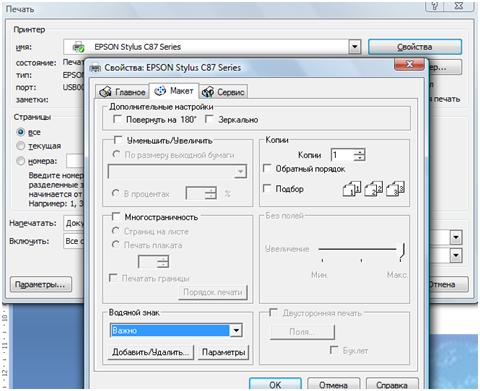Screen dimensions: 480x391
Task: Click the Макет tab layout icon
Action: pos(160,91)
